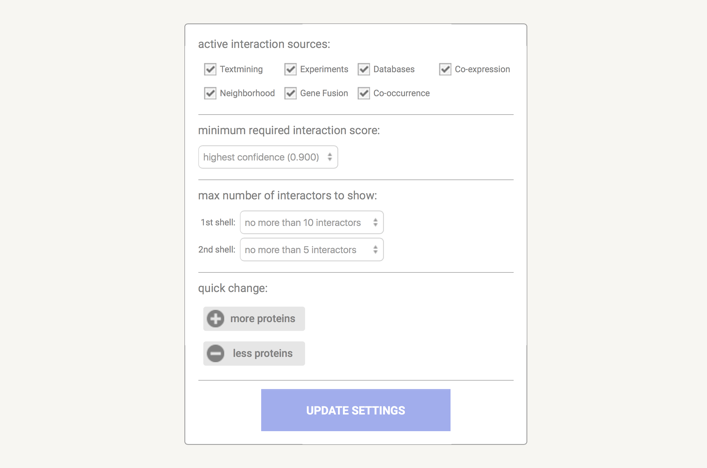Open the minimum interaction score dropdown
This screenshot has width=707, height=468.
coord(267,157)
